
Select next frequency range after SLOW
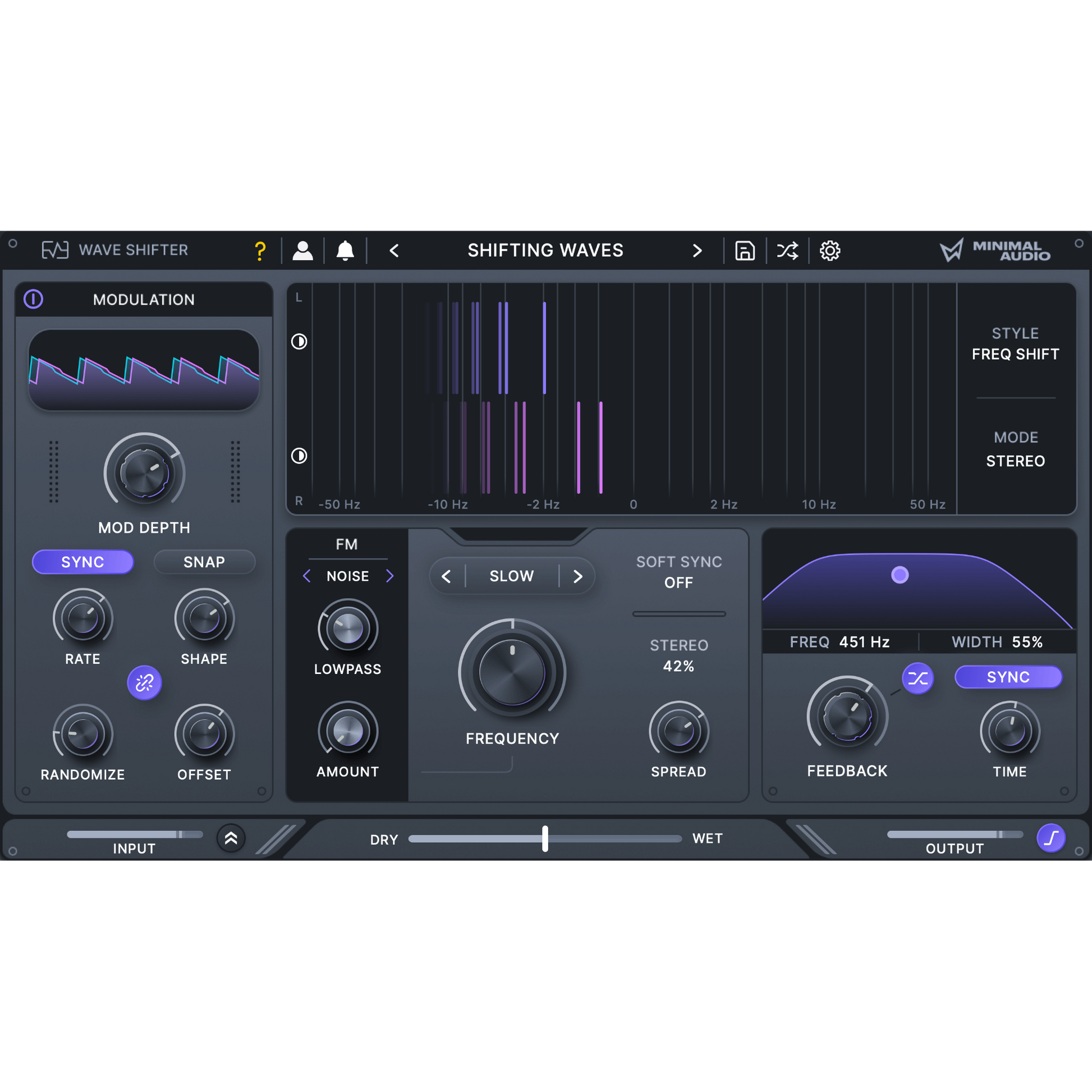point(577,576)
